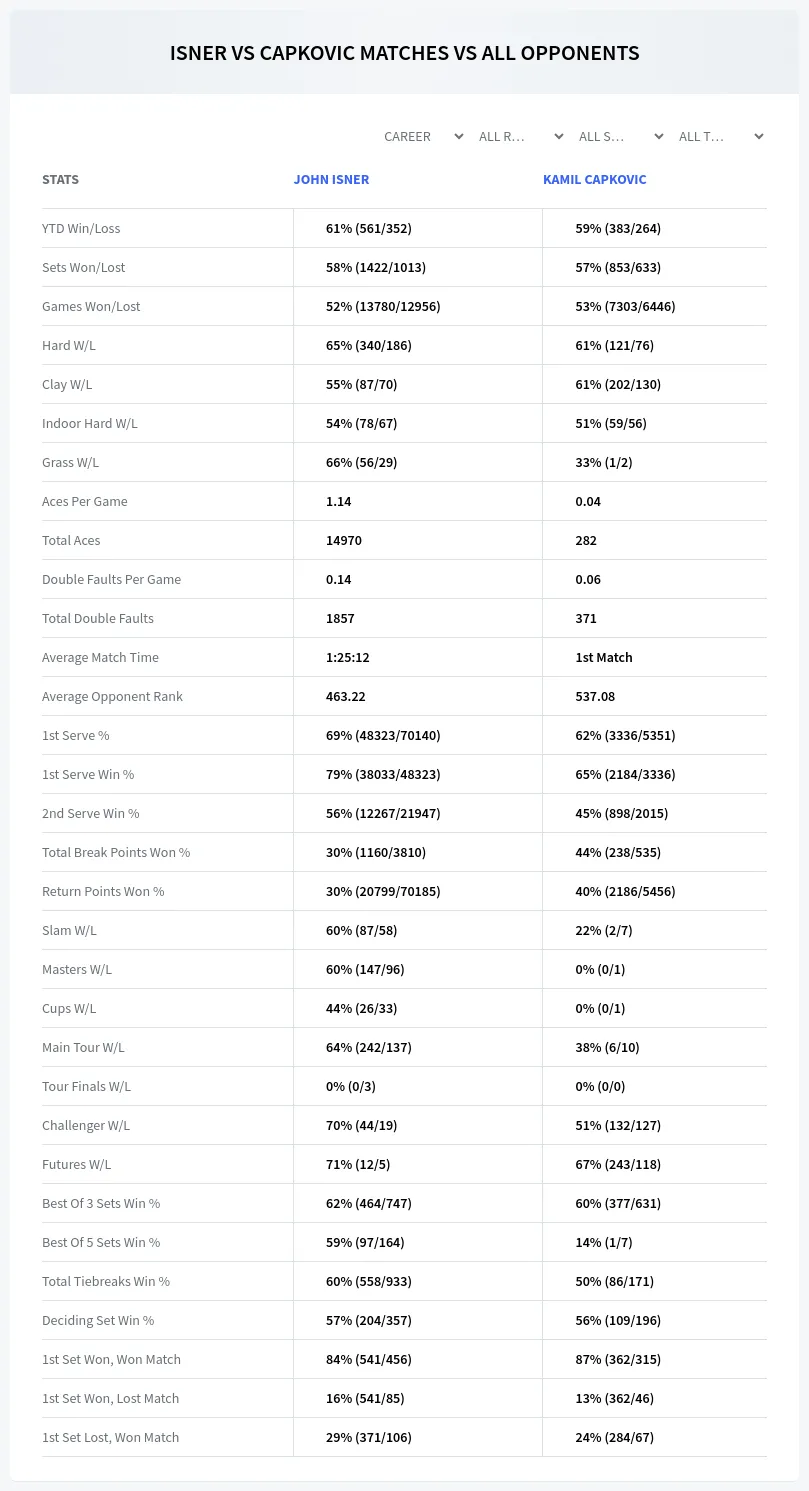The image size is (809, 1491).
Task: Click the chevron arrow beside ALL R…
Action: coord(559,136)
